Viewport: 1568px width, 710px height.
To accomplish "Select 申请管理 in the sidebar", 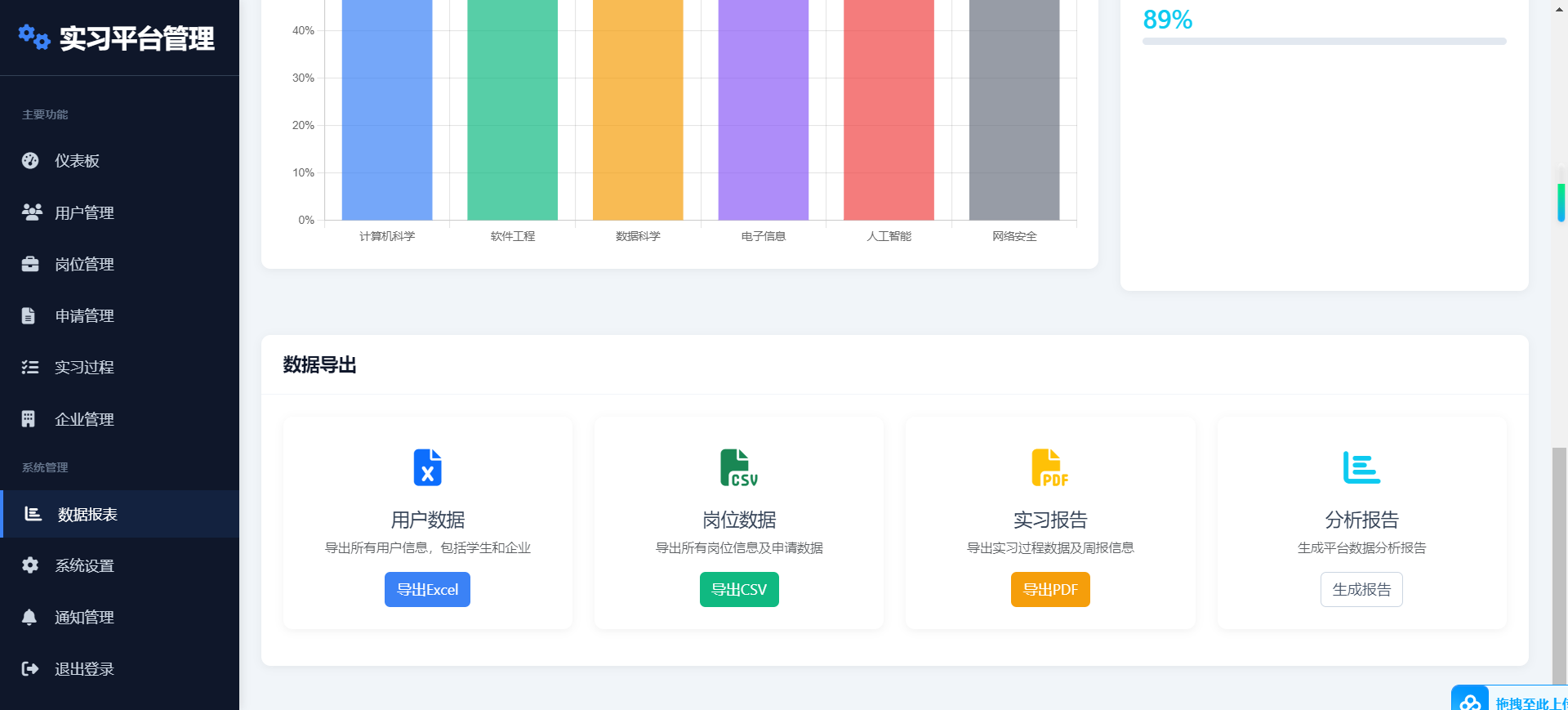I will 119,315.
